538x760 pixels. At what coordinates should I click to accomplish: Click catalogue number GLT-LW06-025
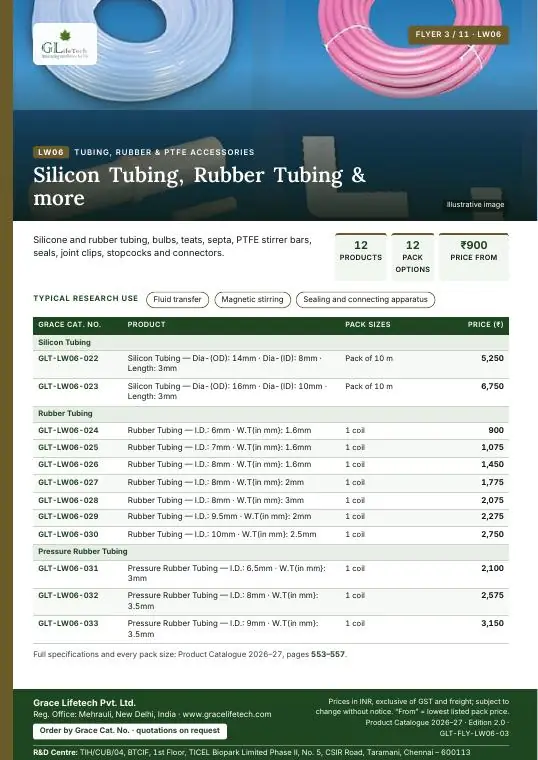point(68,447)
